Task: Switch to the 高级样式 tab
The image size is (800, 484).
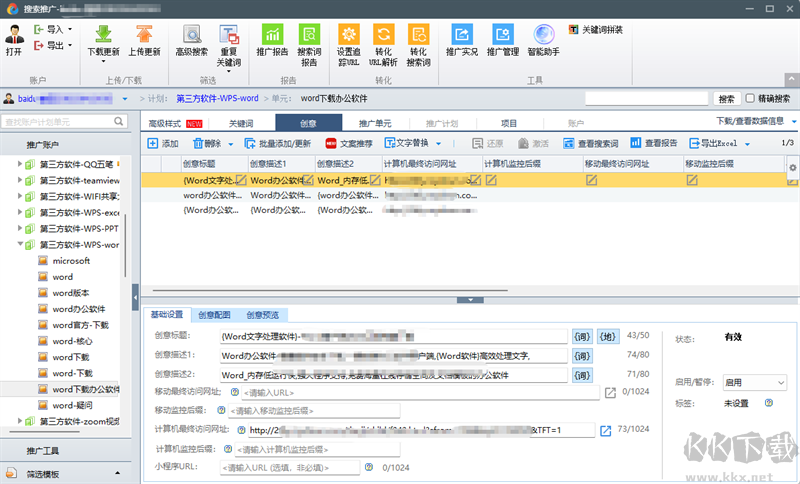Action: coord(176,123)
